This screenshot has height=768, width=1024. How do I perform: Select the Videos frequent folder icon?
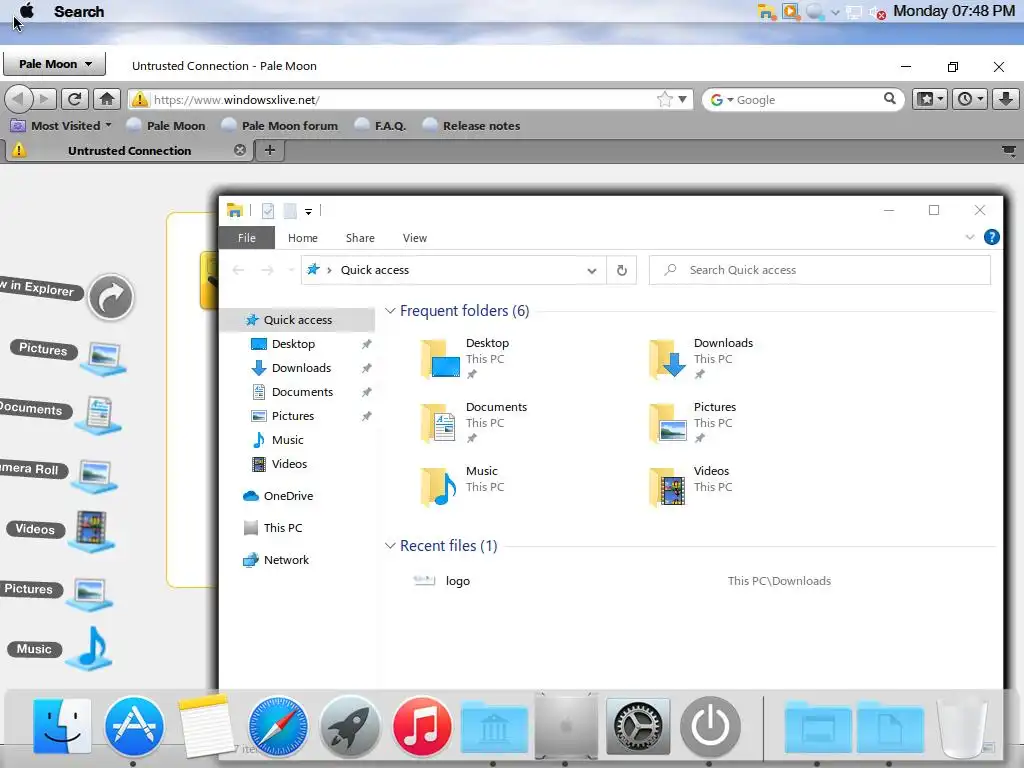(667, 487)
